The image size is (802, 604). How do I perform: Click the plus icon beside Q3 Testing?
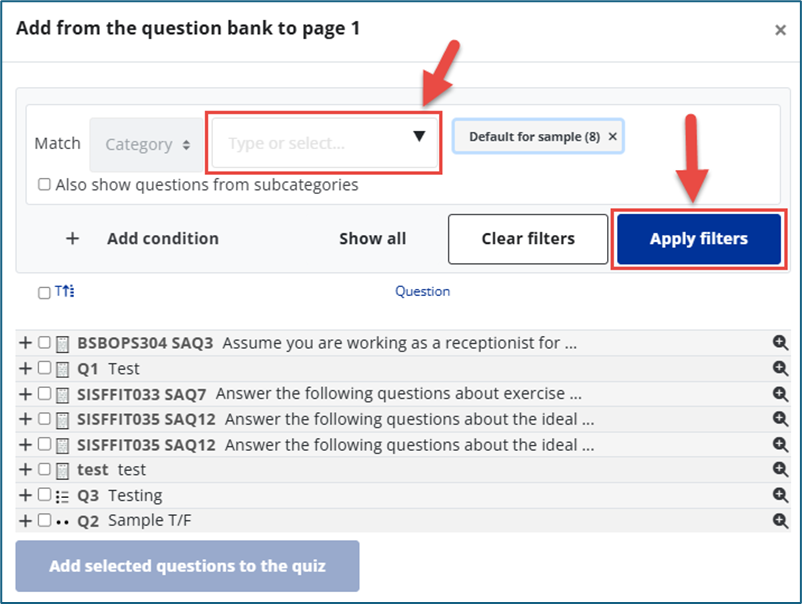[25, 495]
